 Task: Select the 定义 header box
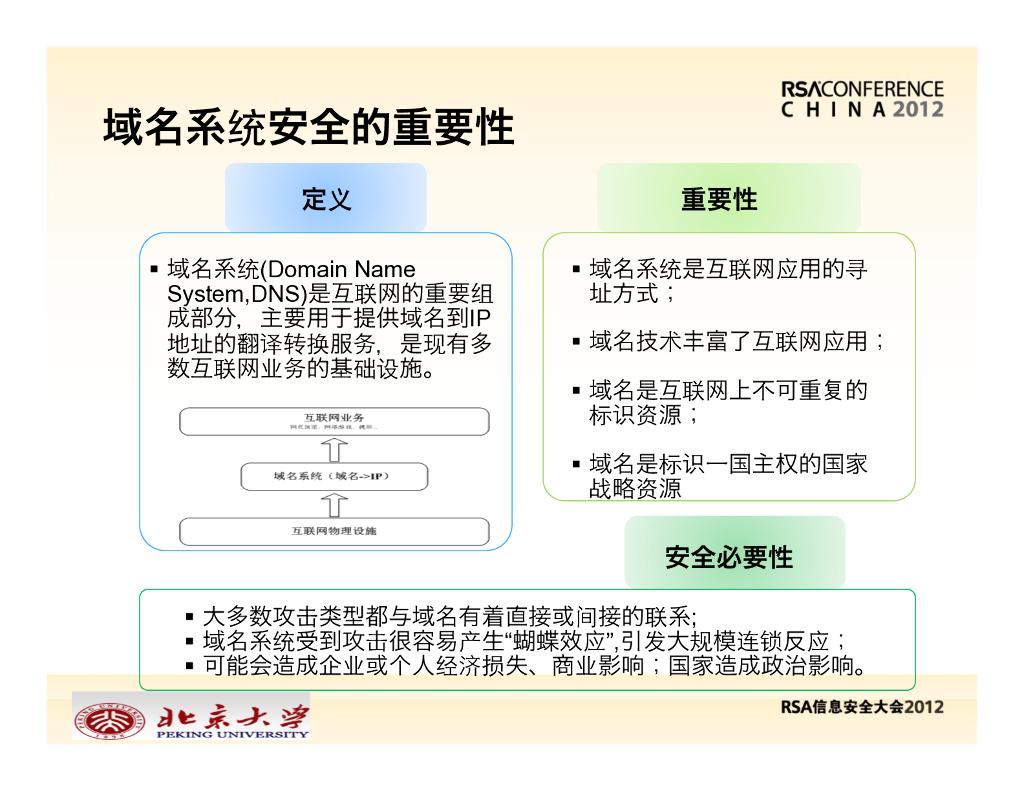(x=326, y=198)
